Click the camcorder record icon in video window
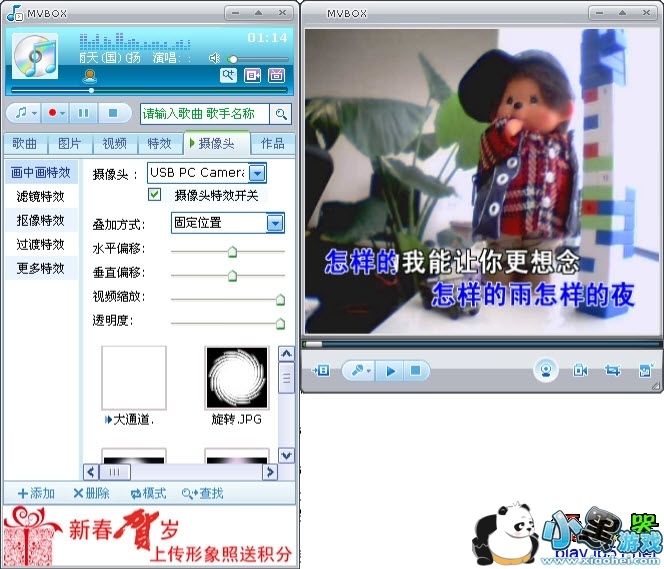 pyautogui.click(x=580, y=371)
